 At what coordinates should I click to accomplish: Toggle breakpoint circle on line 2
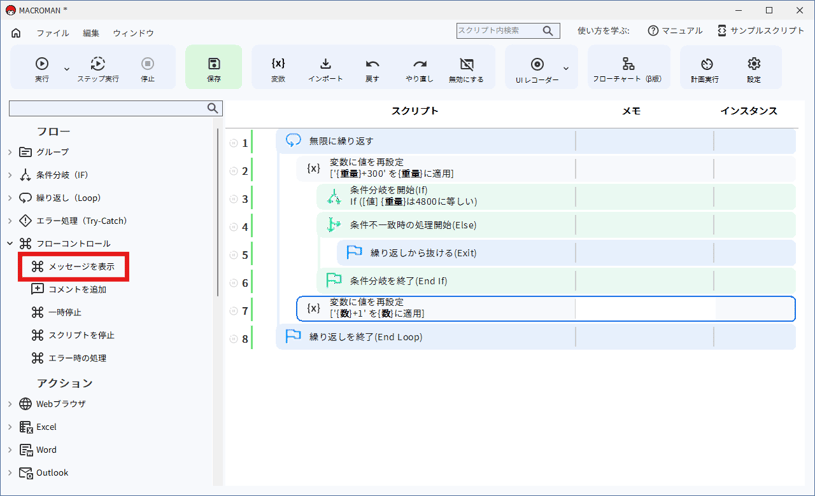[x=233, y=171]
